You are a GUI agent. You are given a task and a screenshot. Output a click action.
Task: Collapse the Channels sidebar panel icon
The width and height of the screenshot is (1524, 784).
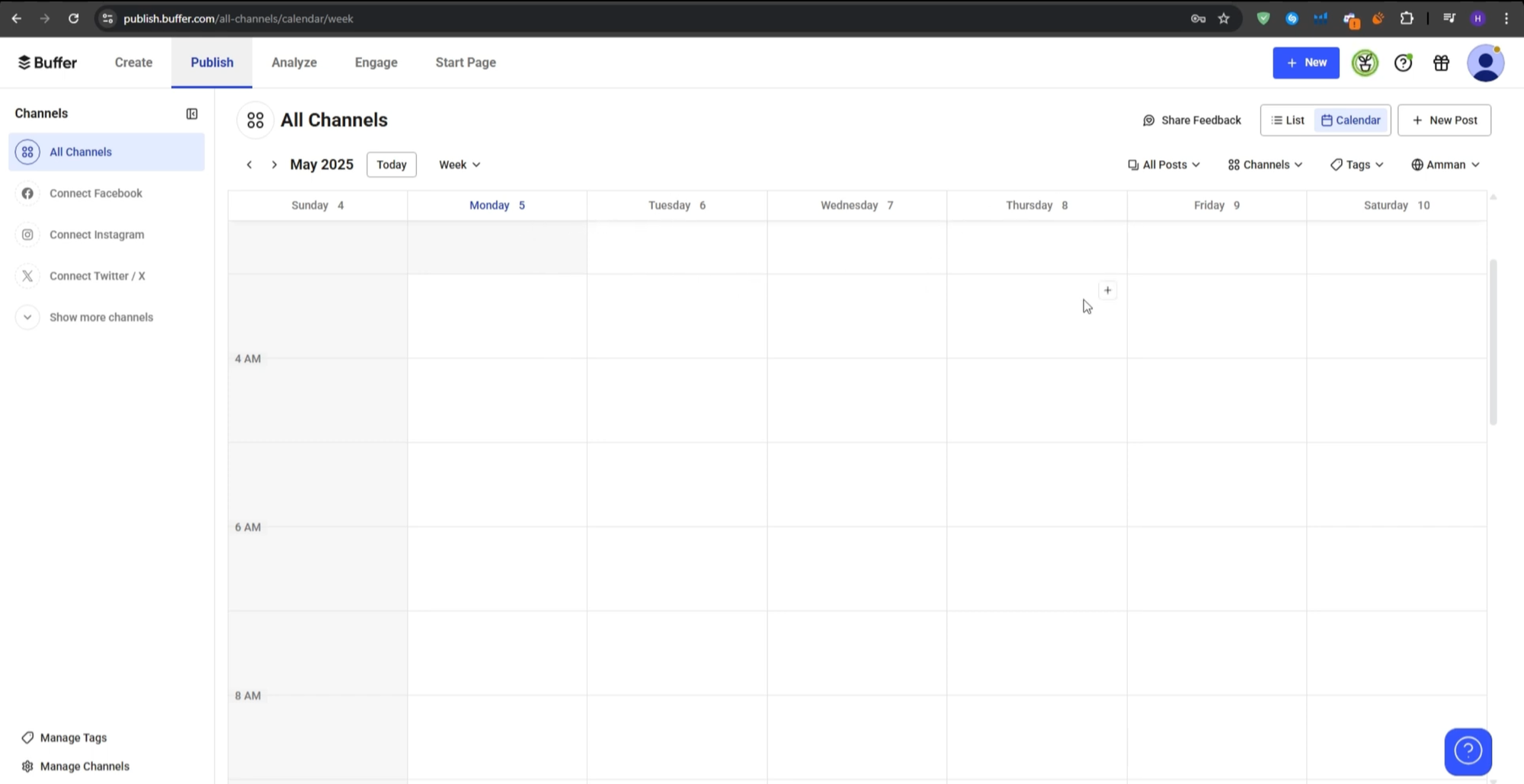coord(192,114)
